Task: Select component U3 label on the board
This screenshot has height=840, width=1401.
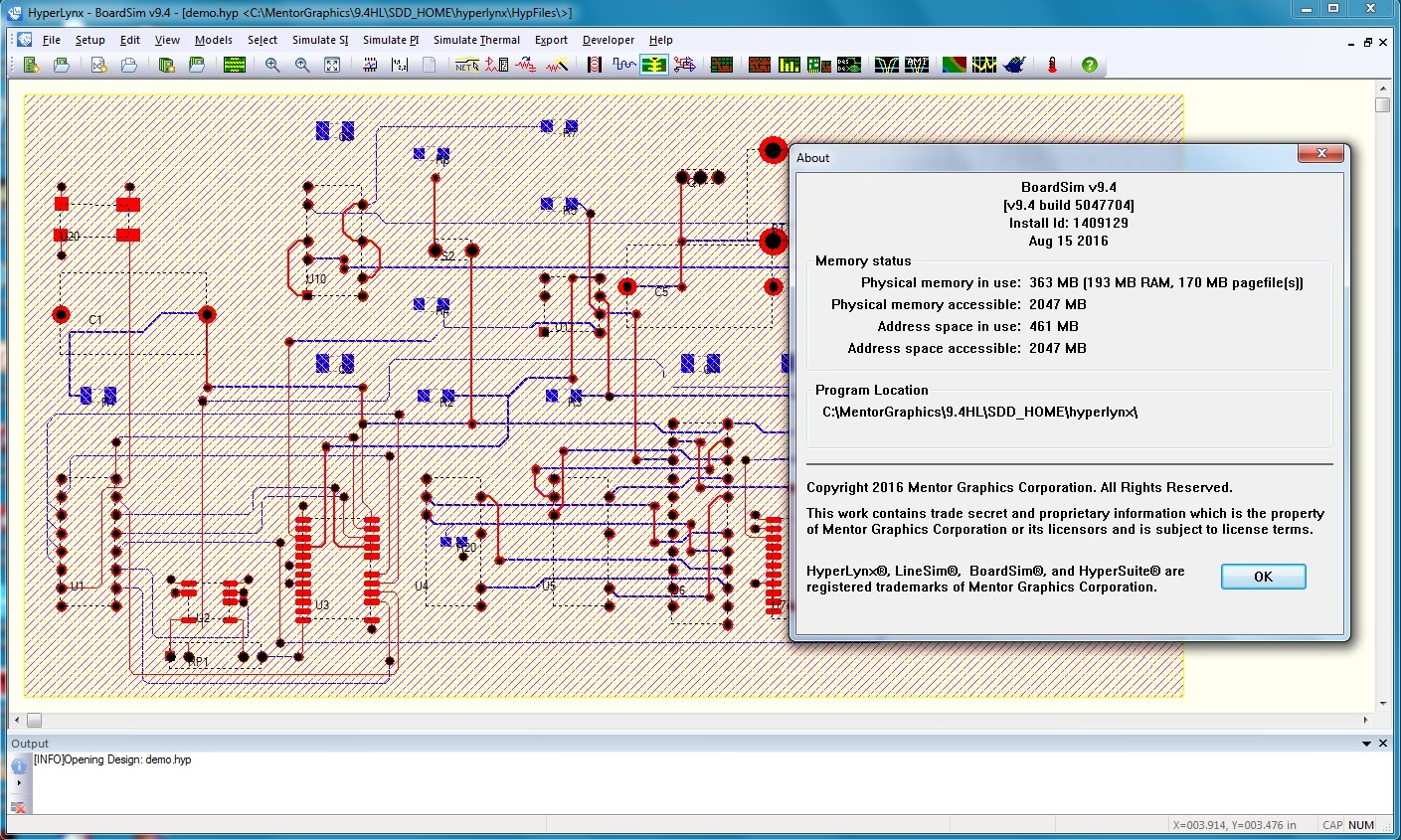Action: (x=321, y=605)
